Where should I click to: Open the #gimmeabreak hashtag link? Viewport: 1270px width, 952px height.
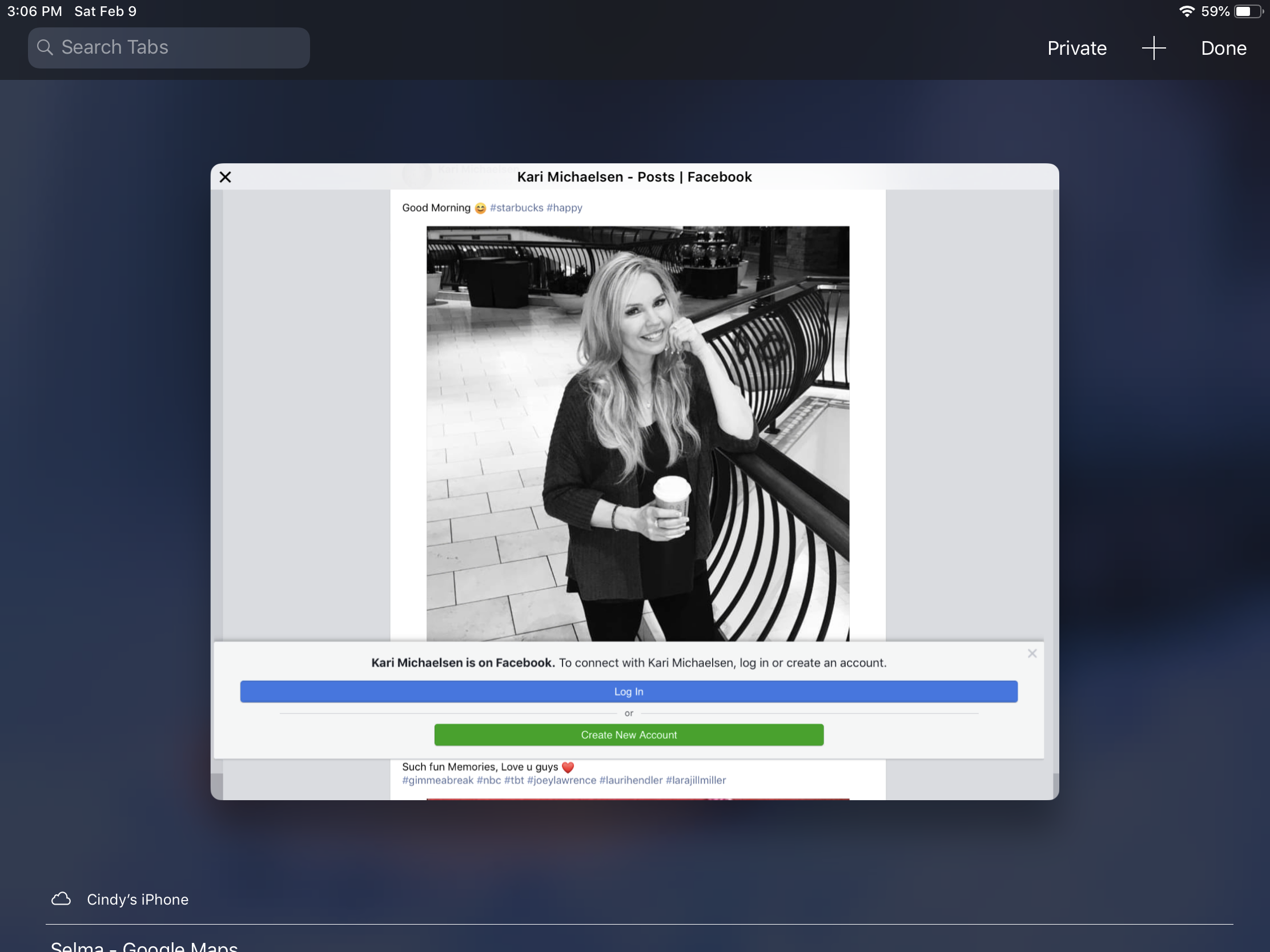(437, 780)
